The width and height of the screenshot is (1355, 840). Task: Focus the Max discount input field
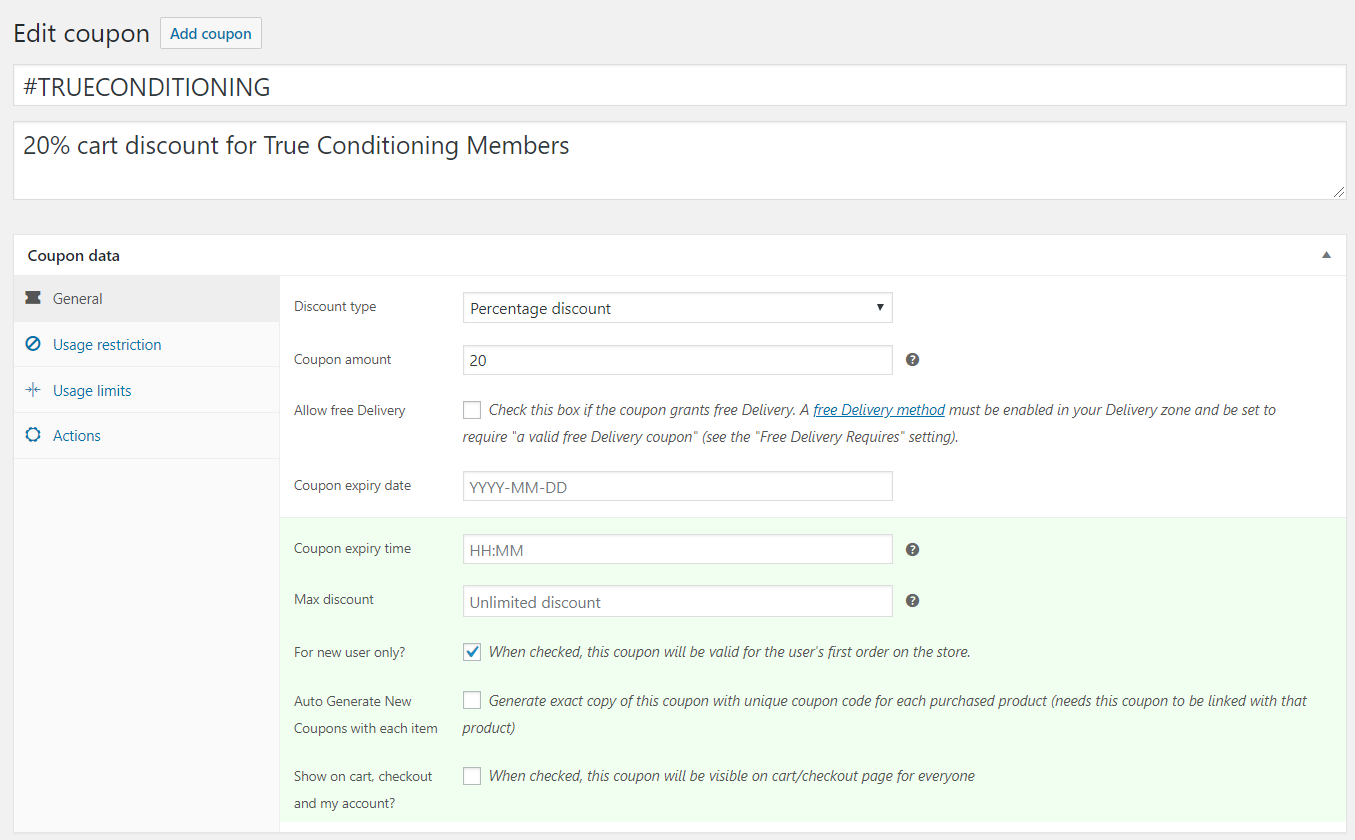coord(677,601)
